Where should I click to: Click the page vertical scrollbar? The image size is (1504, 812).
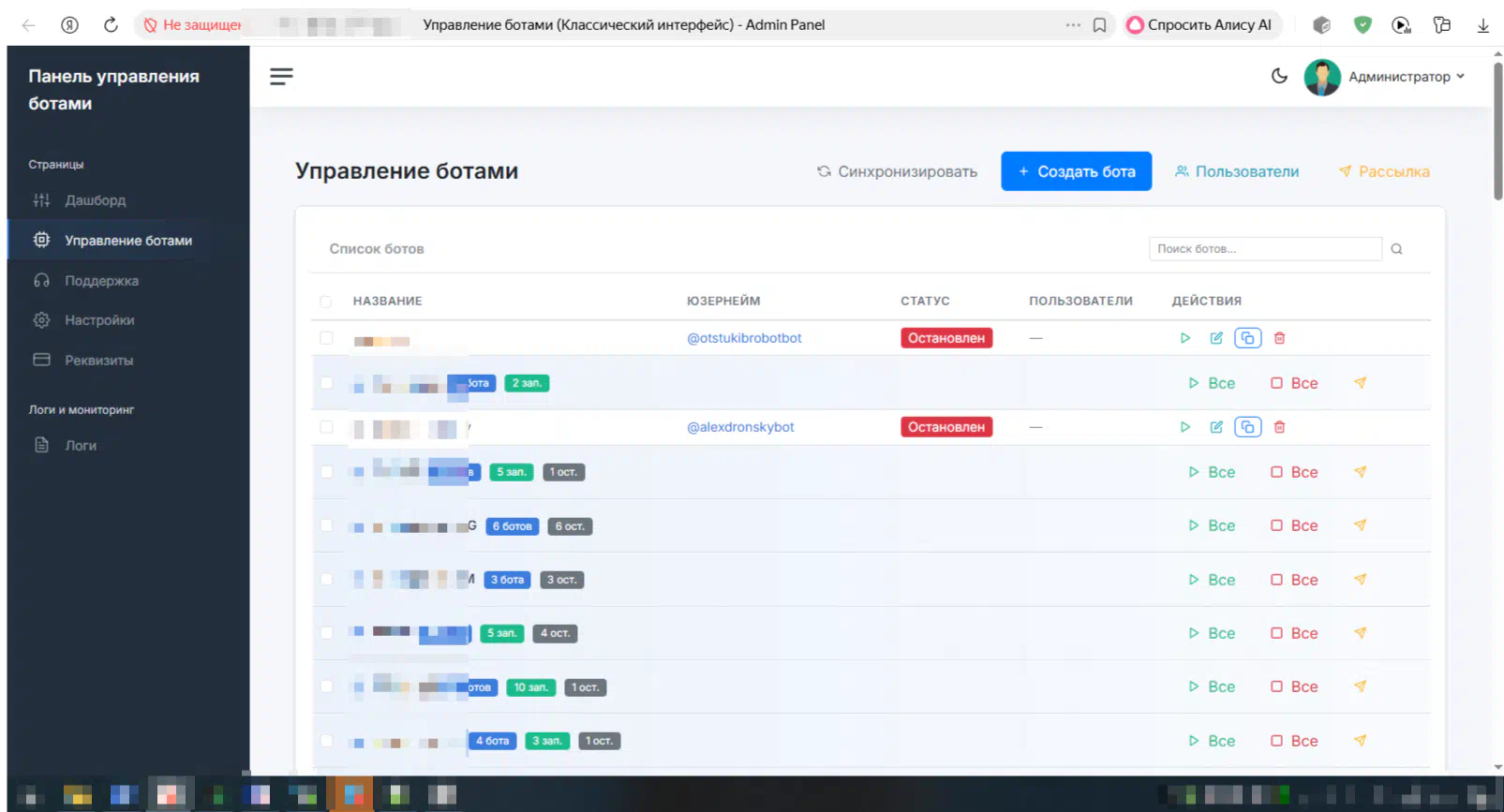coord(1497,131)
